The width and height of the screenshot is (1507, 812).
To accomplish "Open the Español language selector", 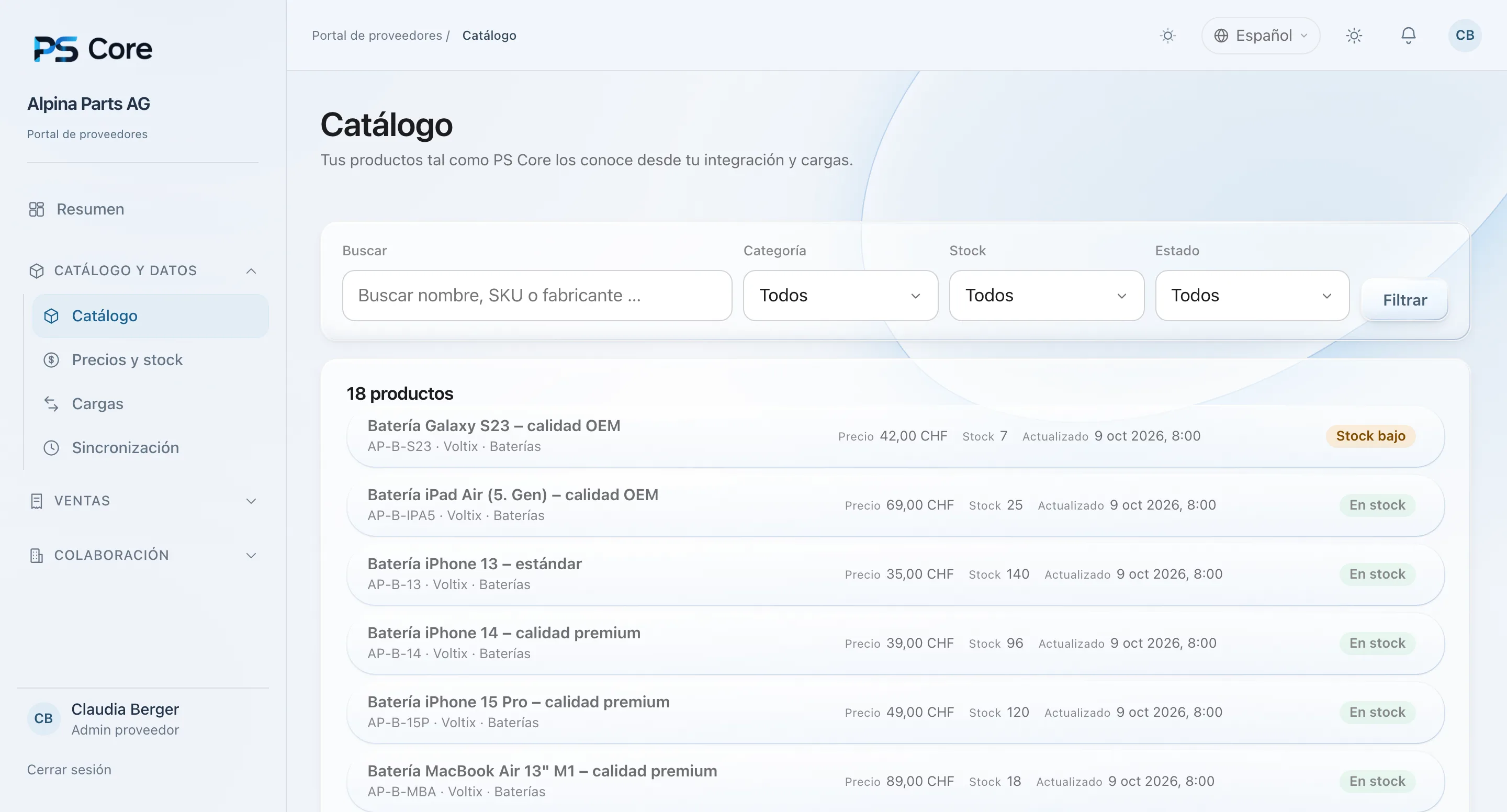I will tap(1260, 36).
